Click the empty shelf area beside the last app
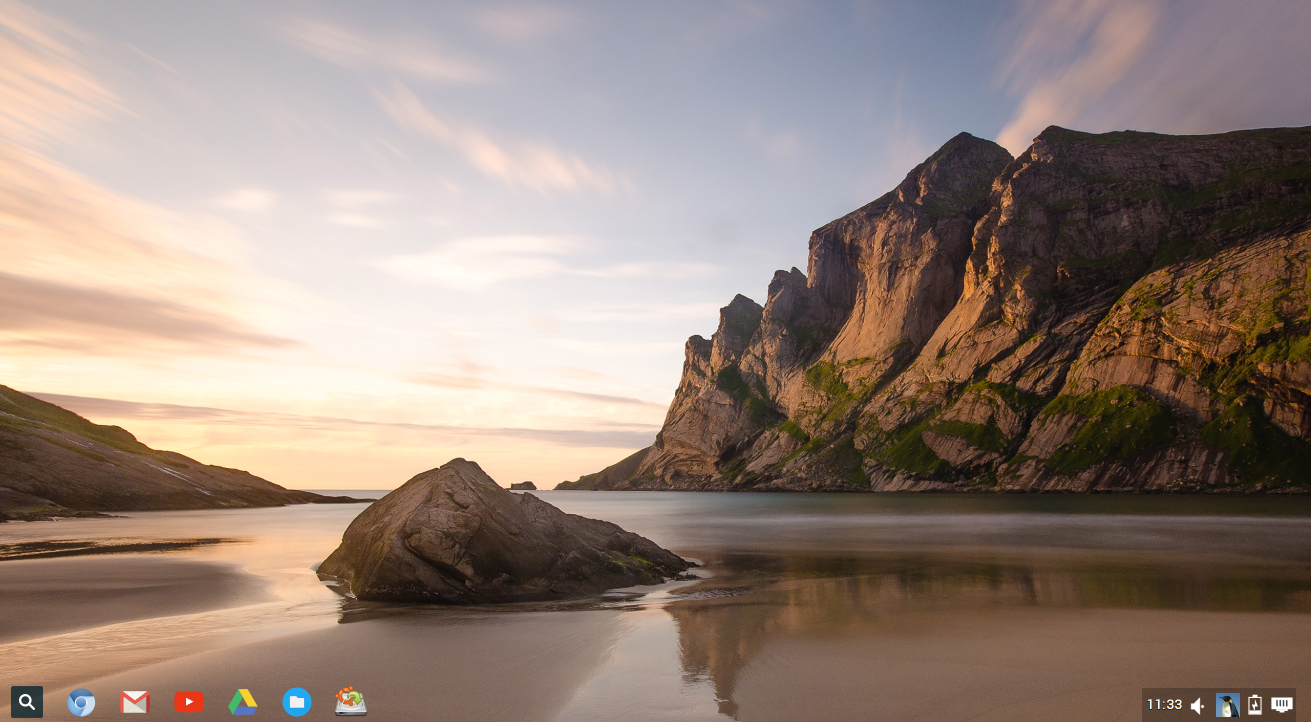 point(750,702)
